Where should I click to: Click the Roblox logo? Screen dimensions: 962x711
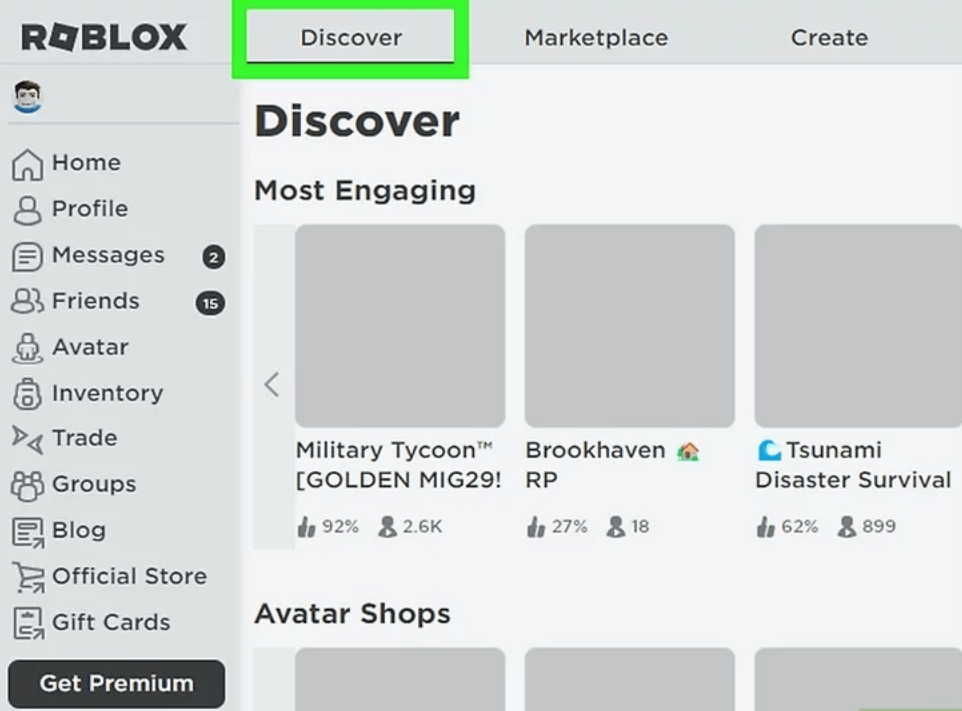[x=104, y=37]
